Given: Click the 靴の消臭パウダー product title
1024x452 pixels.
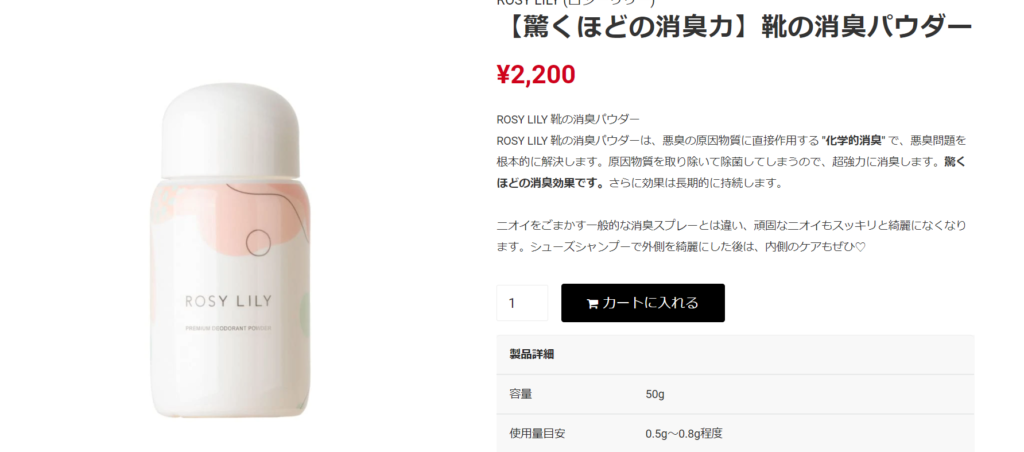Looking at the screenshot, I should (x=735, y=27).
